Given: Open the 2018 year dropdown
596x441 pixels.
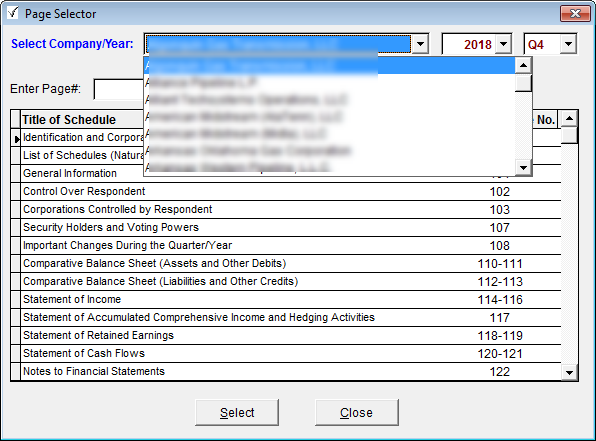Looking at the screenshot, I should (x=504, y=44).
